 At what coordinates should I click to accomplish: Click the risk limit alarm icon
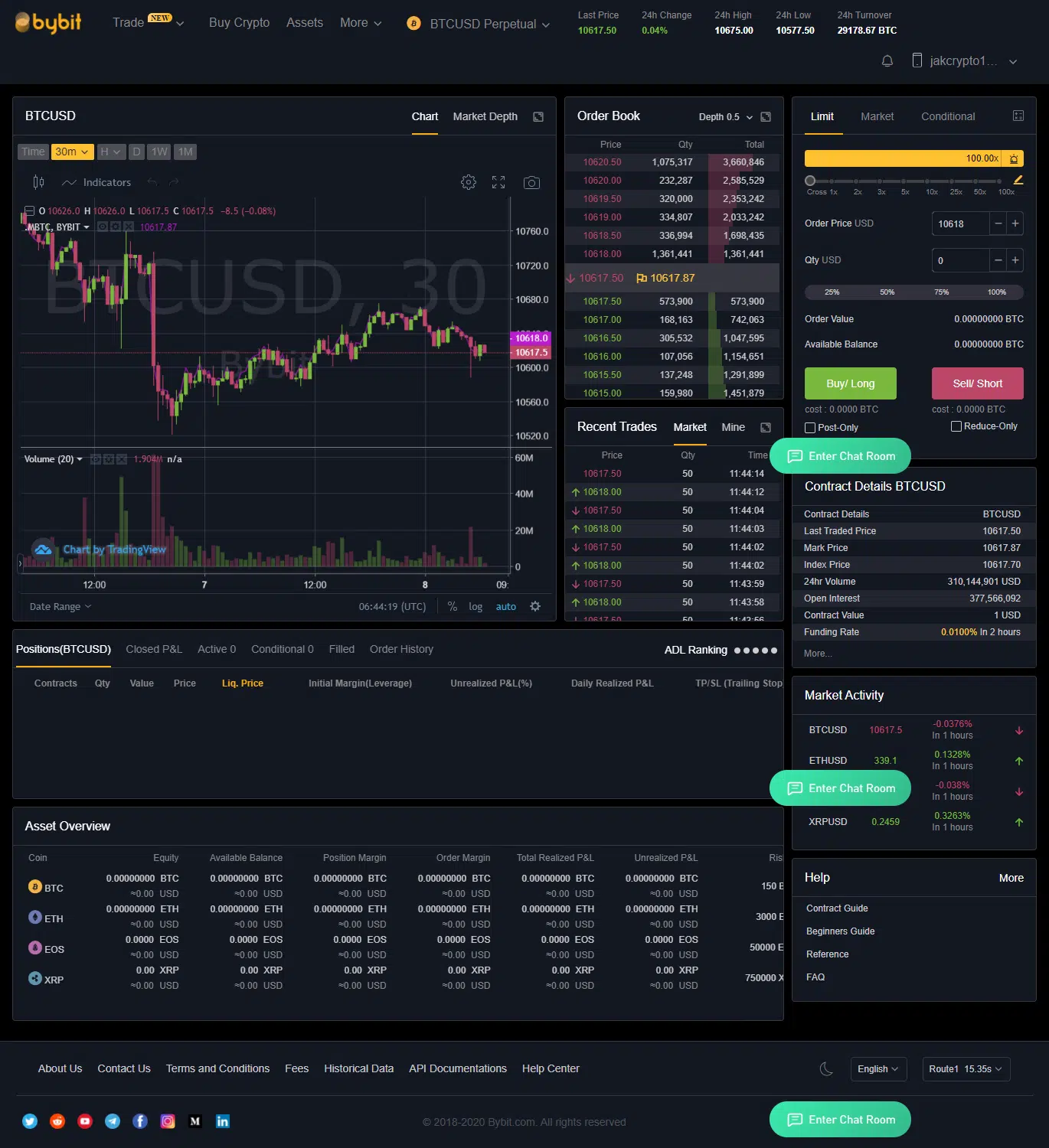point(1014,158)
